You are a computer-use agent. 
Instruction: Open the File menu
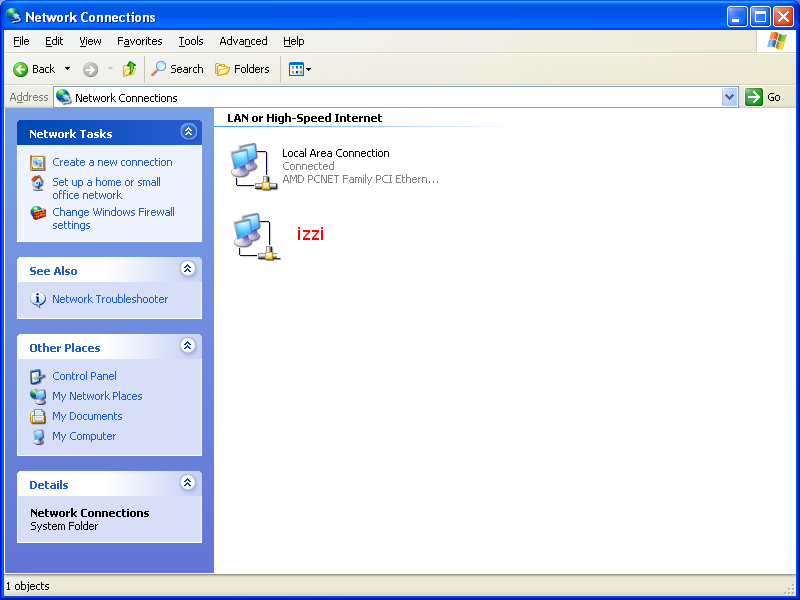[x=21, y=41]
